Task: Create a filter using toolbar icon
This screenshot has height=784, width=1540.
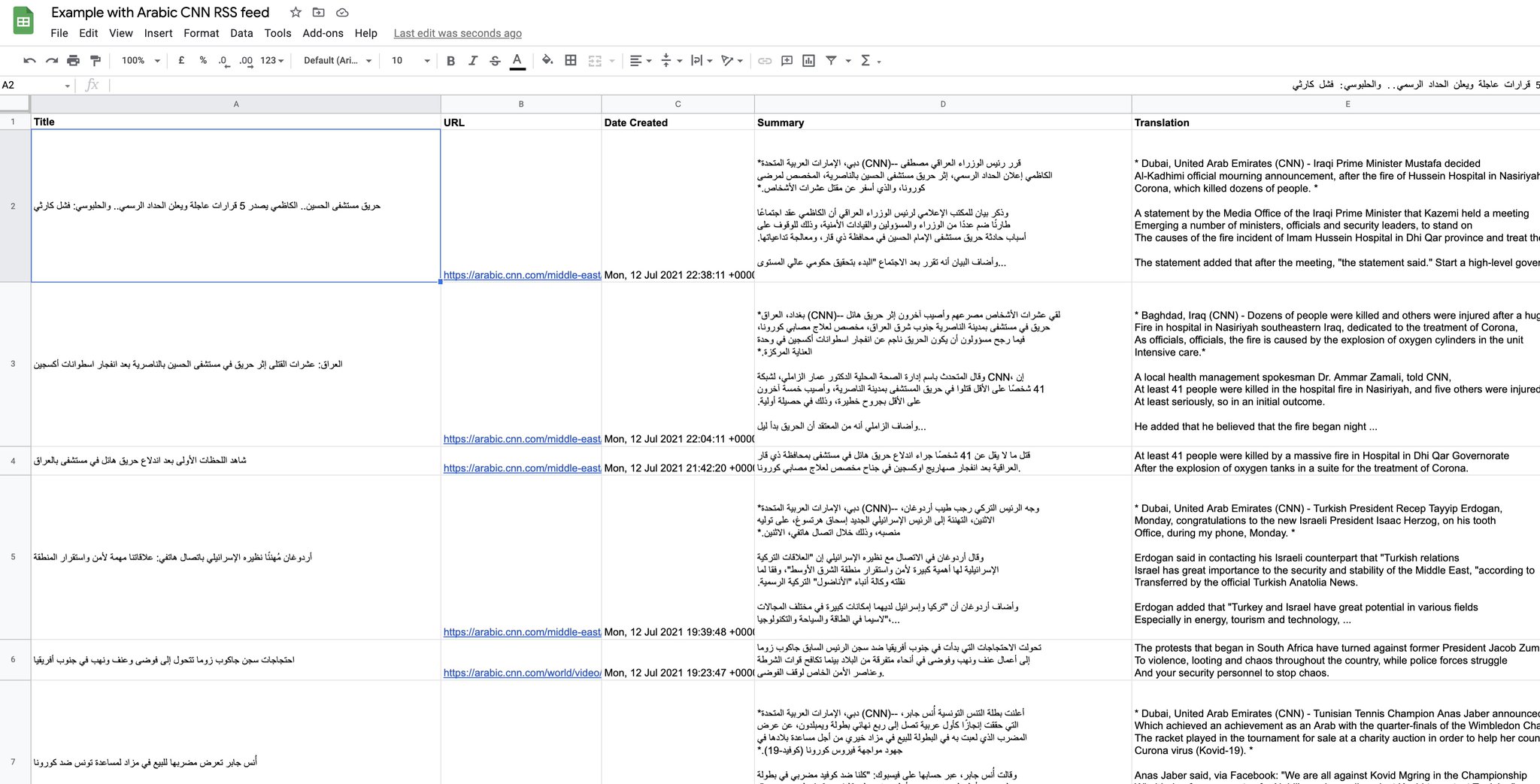Action: [830, 60]
